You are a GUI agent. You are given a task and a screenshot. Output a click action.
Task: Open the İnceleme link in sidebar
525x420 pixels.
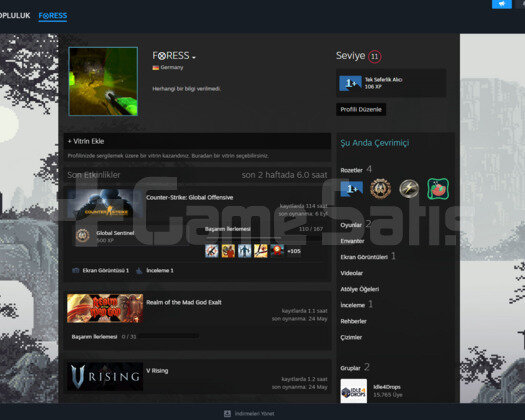click(x=353, y=305)
